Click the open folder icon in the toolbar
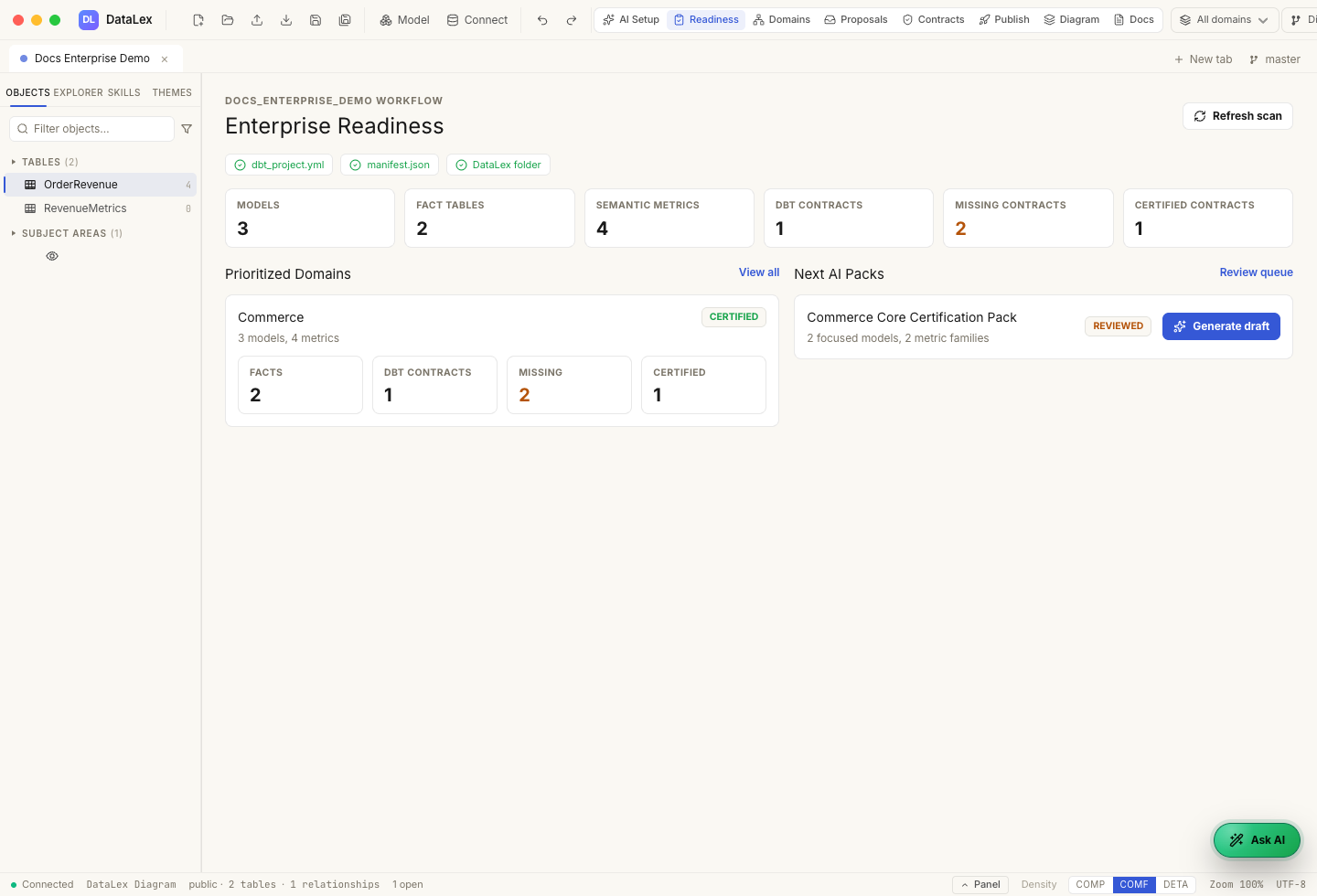1317x896 pixels. point(228,20)
